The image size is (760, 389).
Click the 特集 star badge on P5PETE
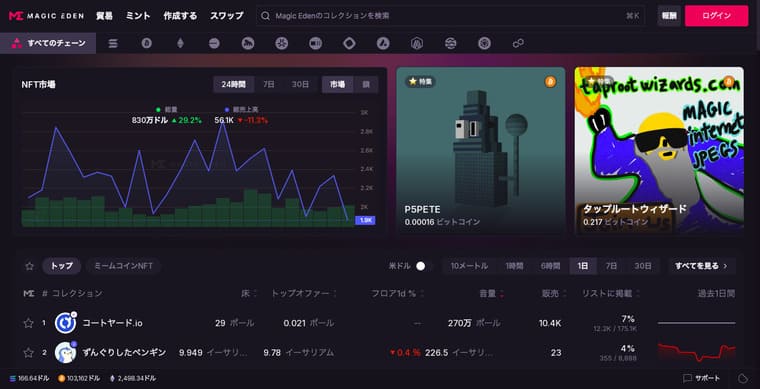(420, 82)
